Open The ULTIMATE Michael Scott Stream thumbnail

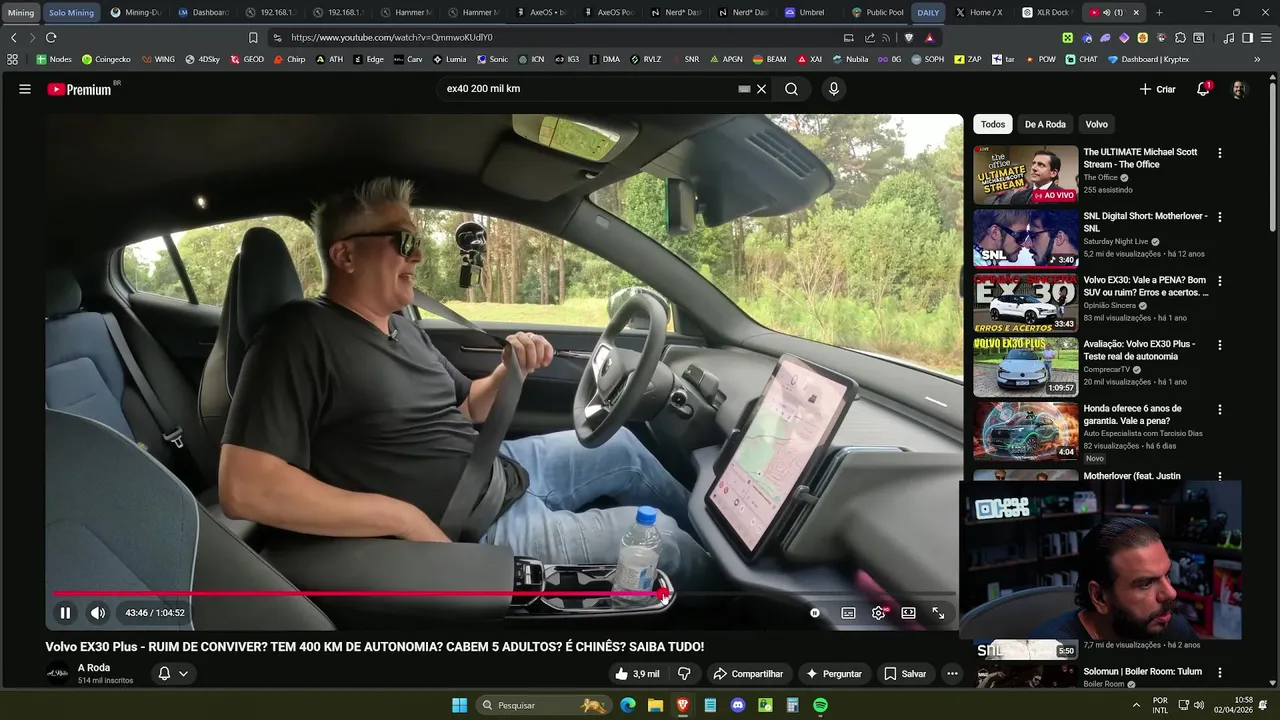[x=1026, y=175]
